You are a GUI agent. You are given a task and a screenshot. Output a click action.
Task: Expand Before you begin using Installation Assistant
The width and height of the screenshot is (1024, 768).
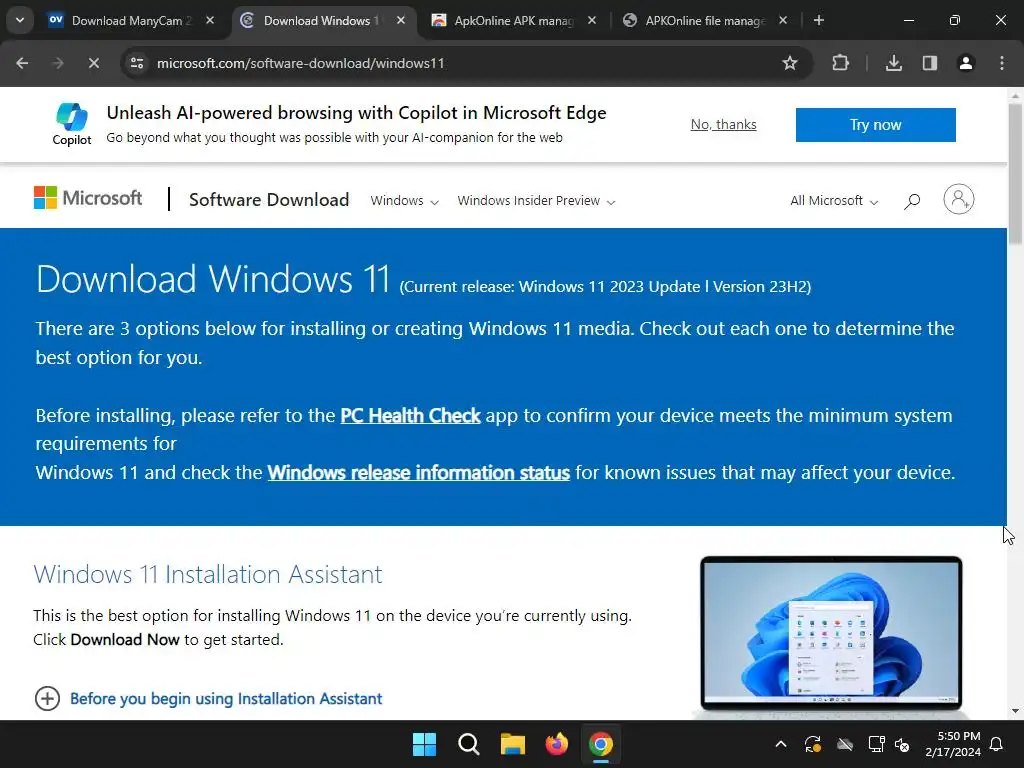(208, 699)
